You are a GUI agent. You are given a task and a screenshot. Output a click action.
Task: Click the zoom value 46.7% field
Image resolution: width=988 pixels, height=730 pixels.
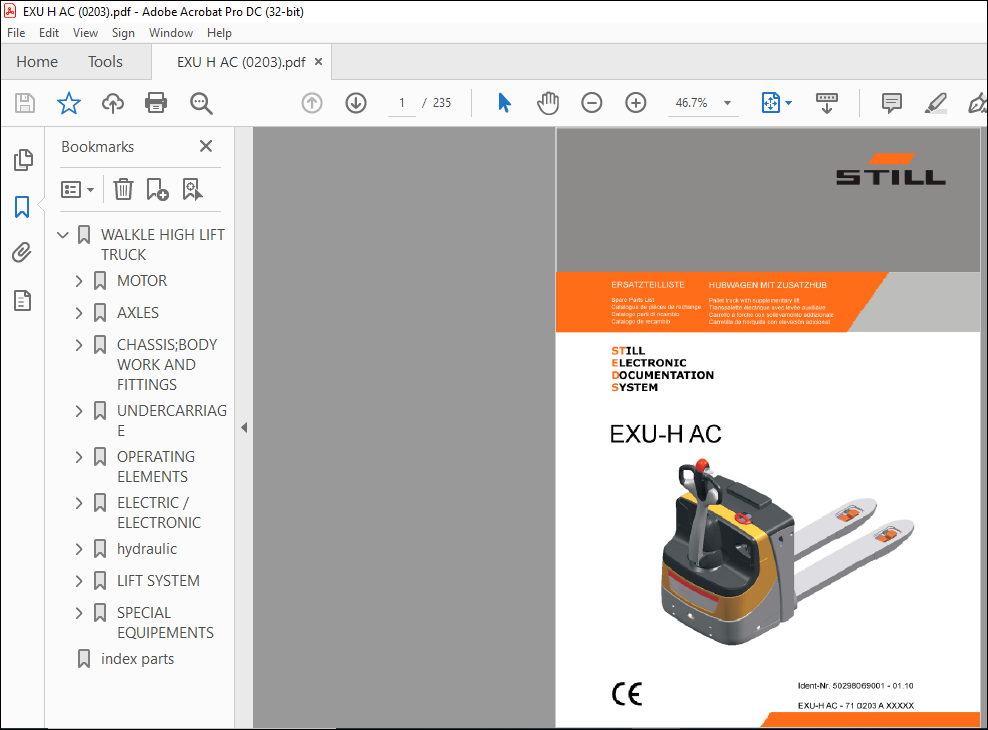(691, 103)
